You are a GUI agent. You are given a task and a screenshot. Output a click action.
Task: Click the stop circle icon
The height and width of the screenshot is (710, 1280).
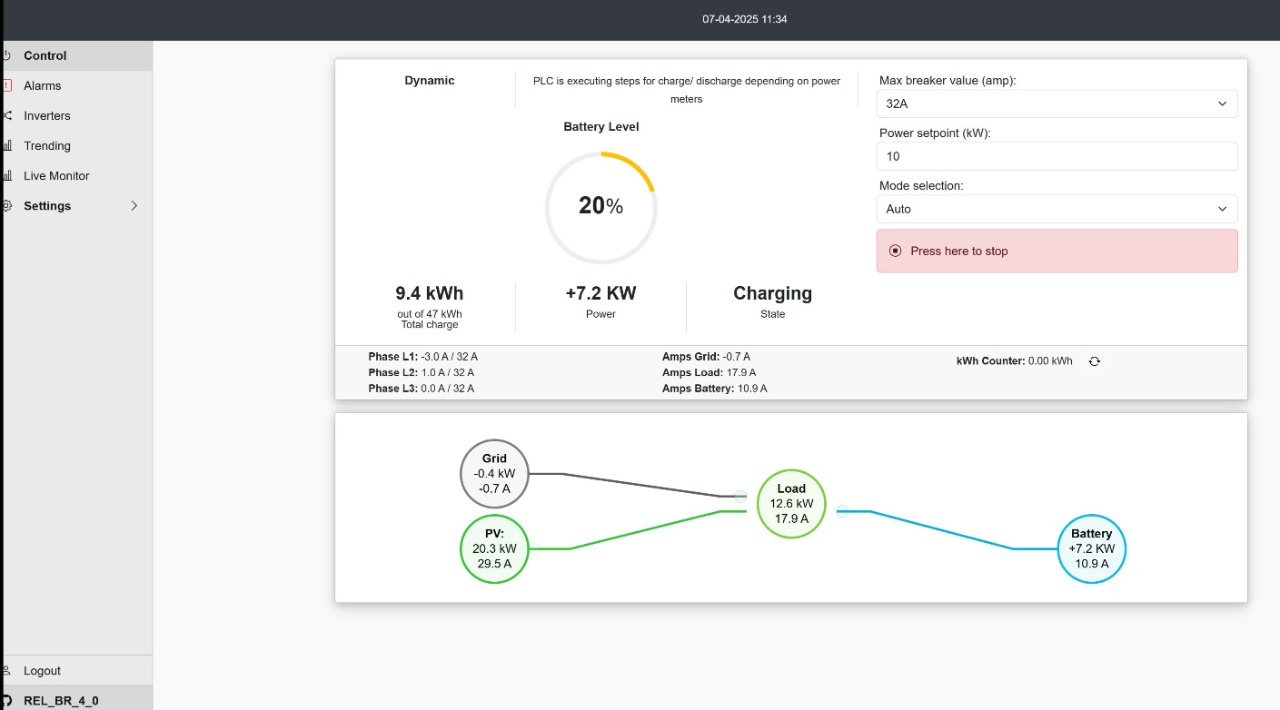(895, 251)
